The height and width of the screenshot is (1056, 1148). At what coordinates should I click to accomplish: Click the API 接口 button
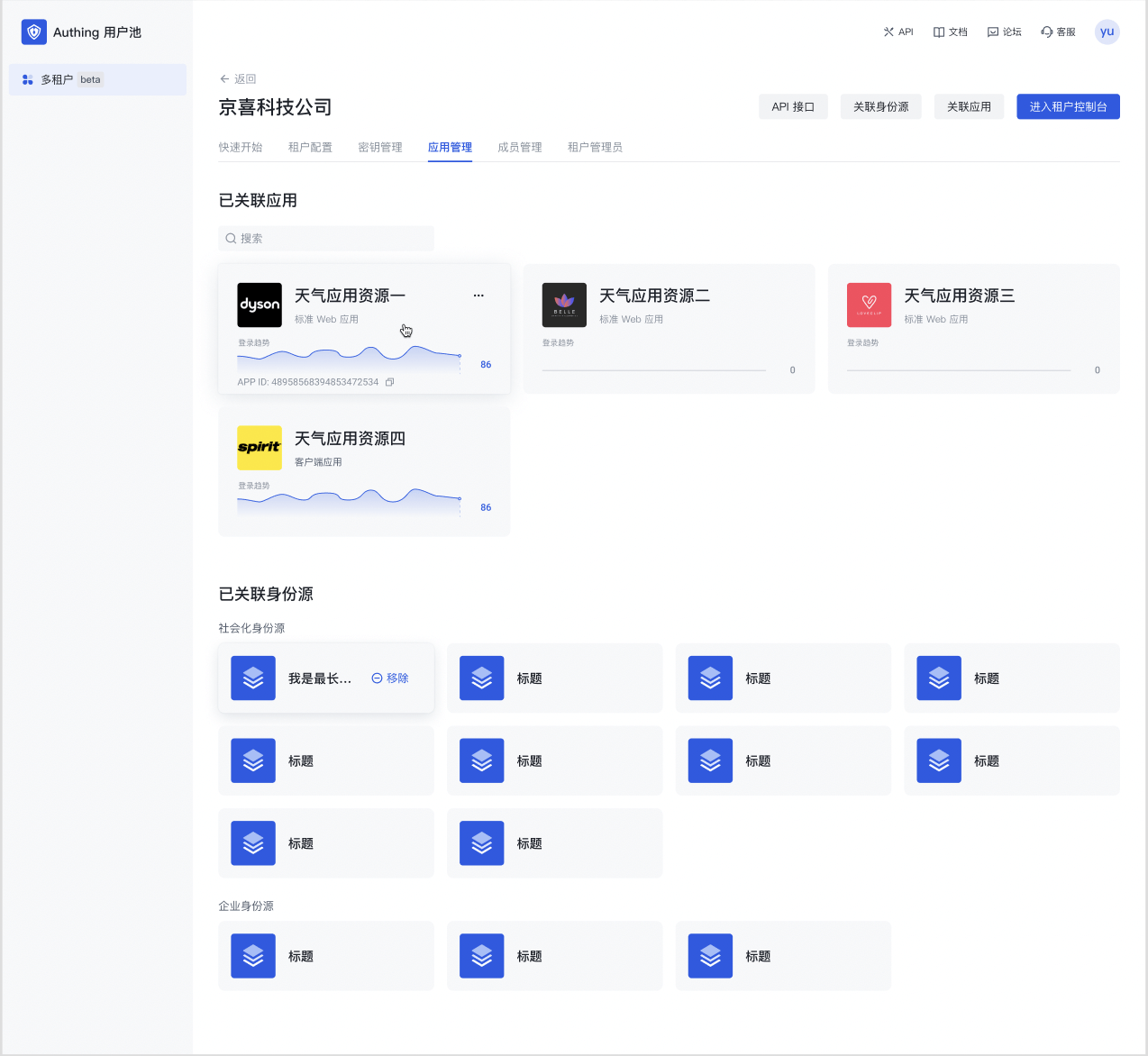point(793,106)
